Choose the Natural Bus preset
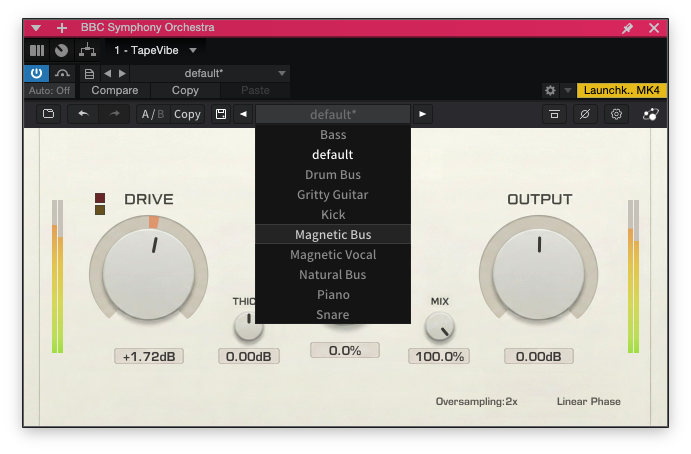This screenshot has height=454, width=691. pyautogui.click(x=333, y=275)
